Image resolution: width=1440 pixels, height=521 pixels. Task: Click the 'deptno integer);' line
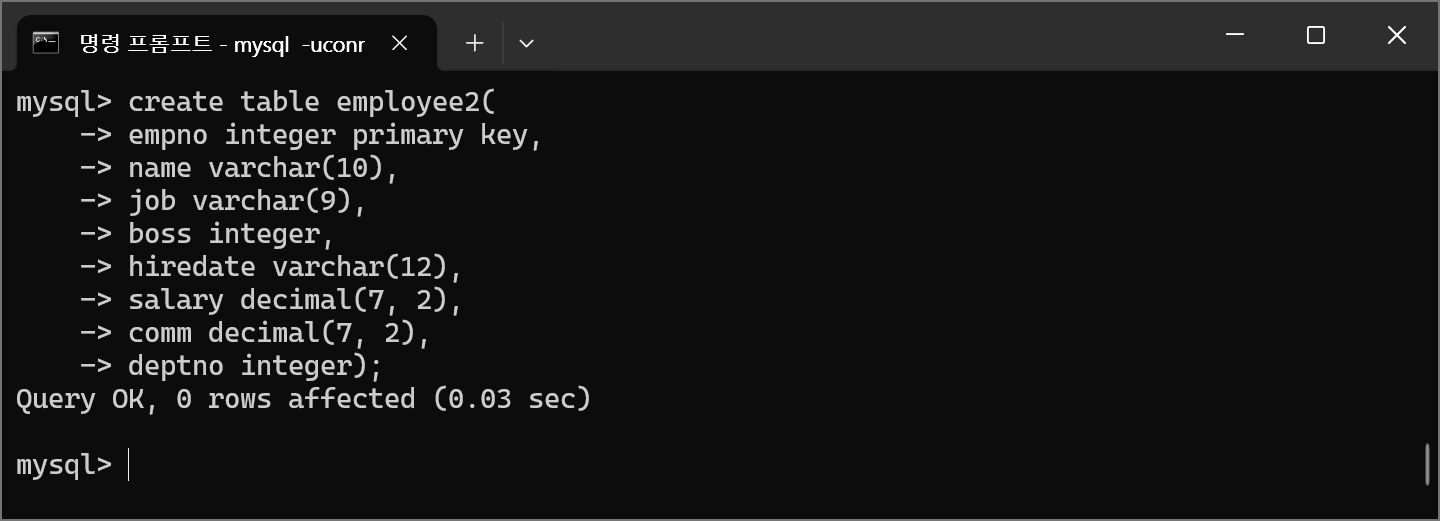coord(255,366)
